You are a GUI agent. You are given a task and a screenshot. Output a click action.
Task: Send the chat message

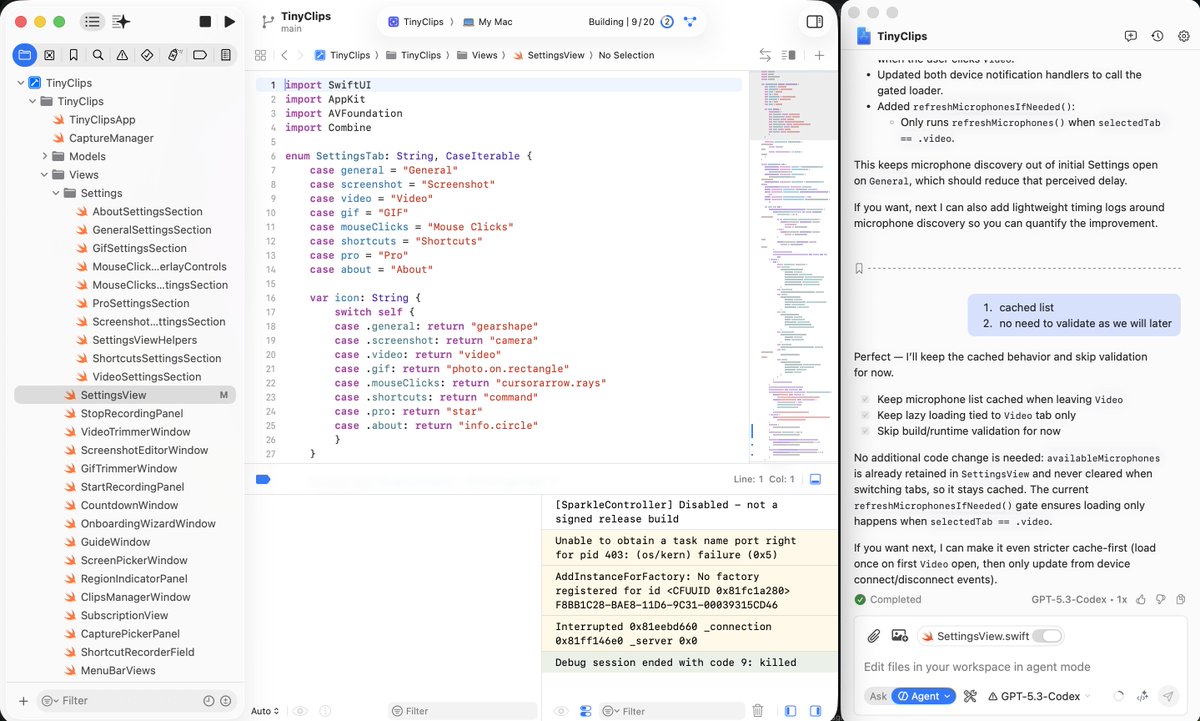[x=1167, y=696]
